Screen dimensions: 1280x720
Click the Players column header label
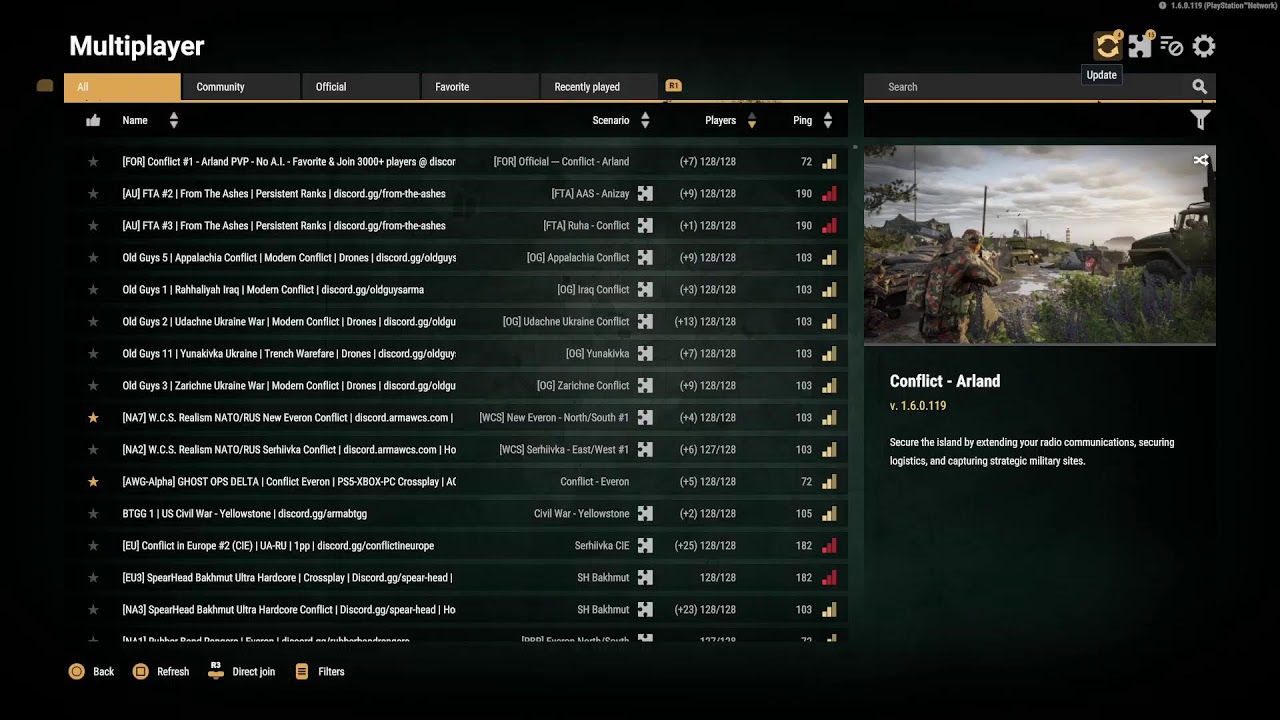[720, 120]
